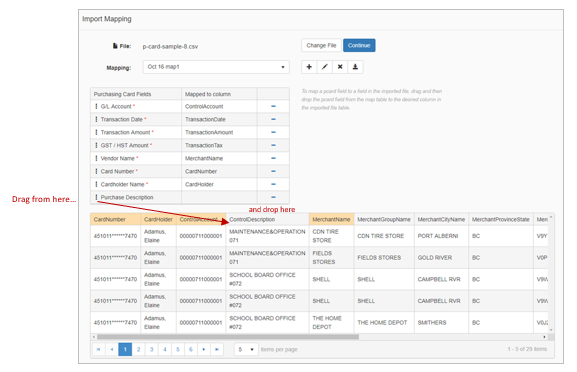Click the drag handle beside G/L Account

[x=96, y=106]
